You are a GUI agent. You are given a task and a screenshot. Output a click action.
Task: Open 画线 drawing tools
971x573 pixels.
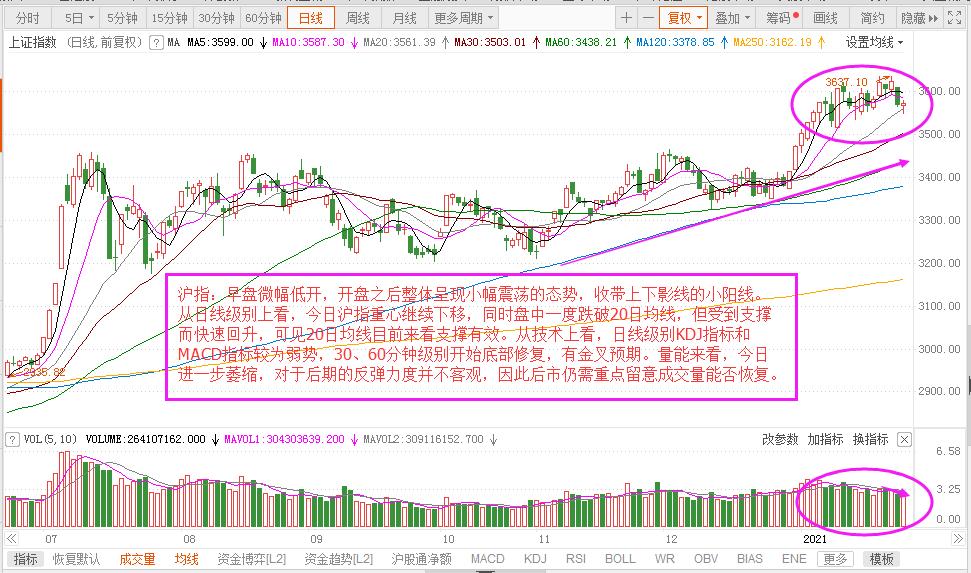pos(825,18)
